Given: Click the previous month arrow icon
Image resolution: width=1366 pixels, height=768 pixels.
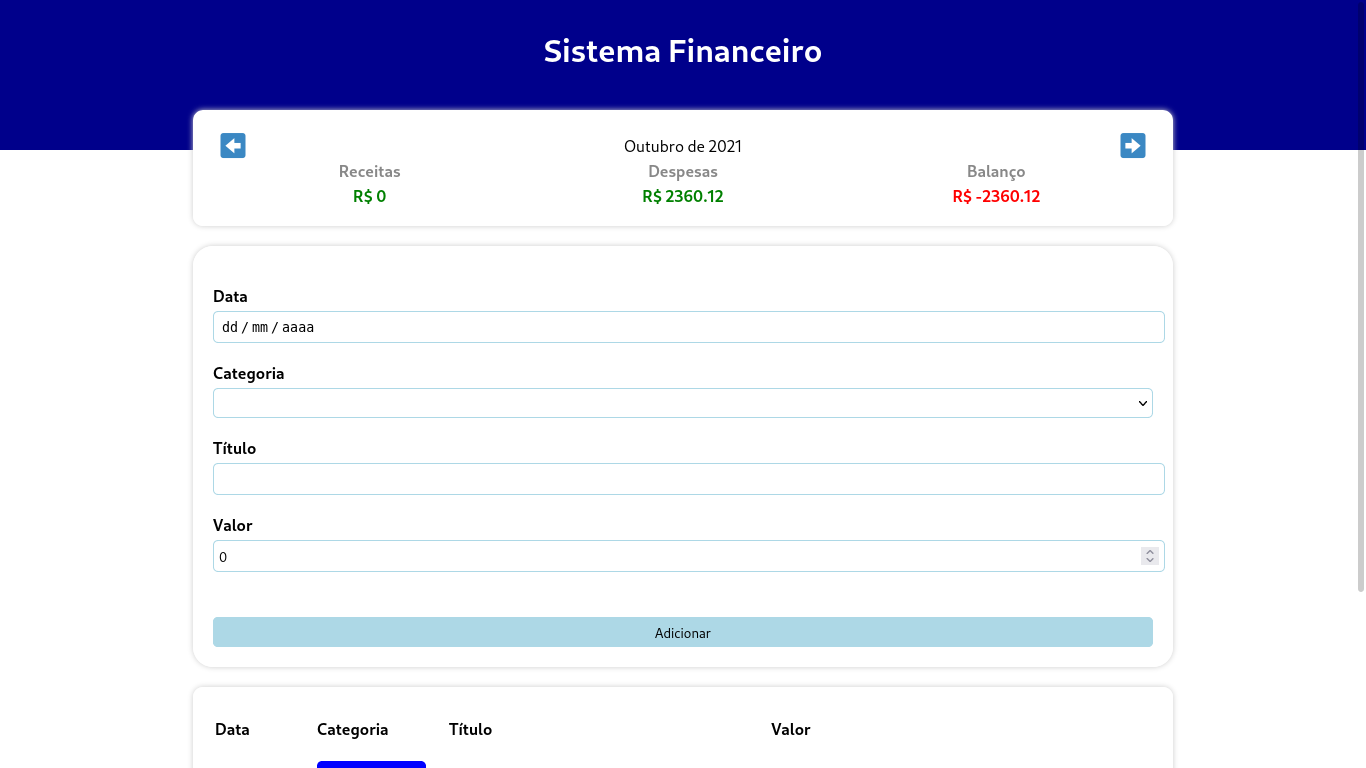Looking at the screenshot, I should tap(232, 145).
